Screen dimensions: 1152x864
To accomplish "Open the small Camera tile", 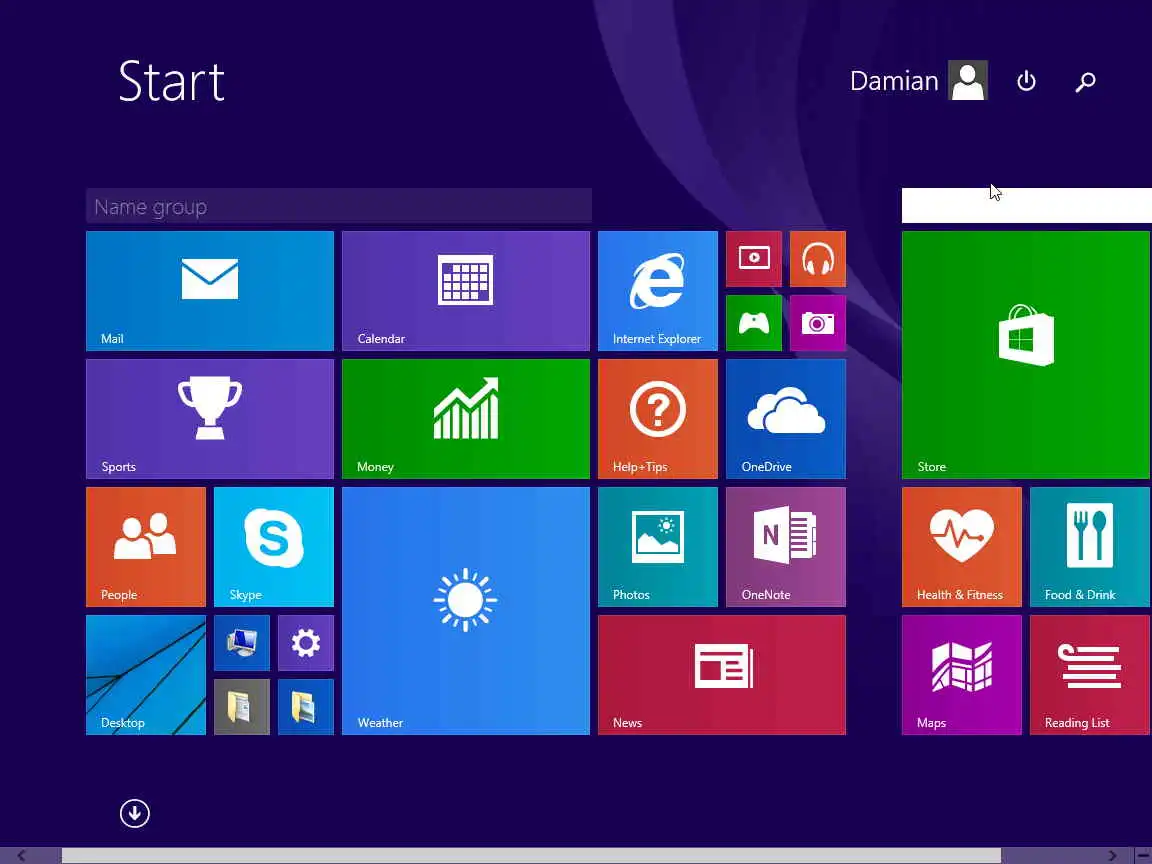I will [818, 323].
